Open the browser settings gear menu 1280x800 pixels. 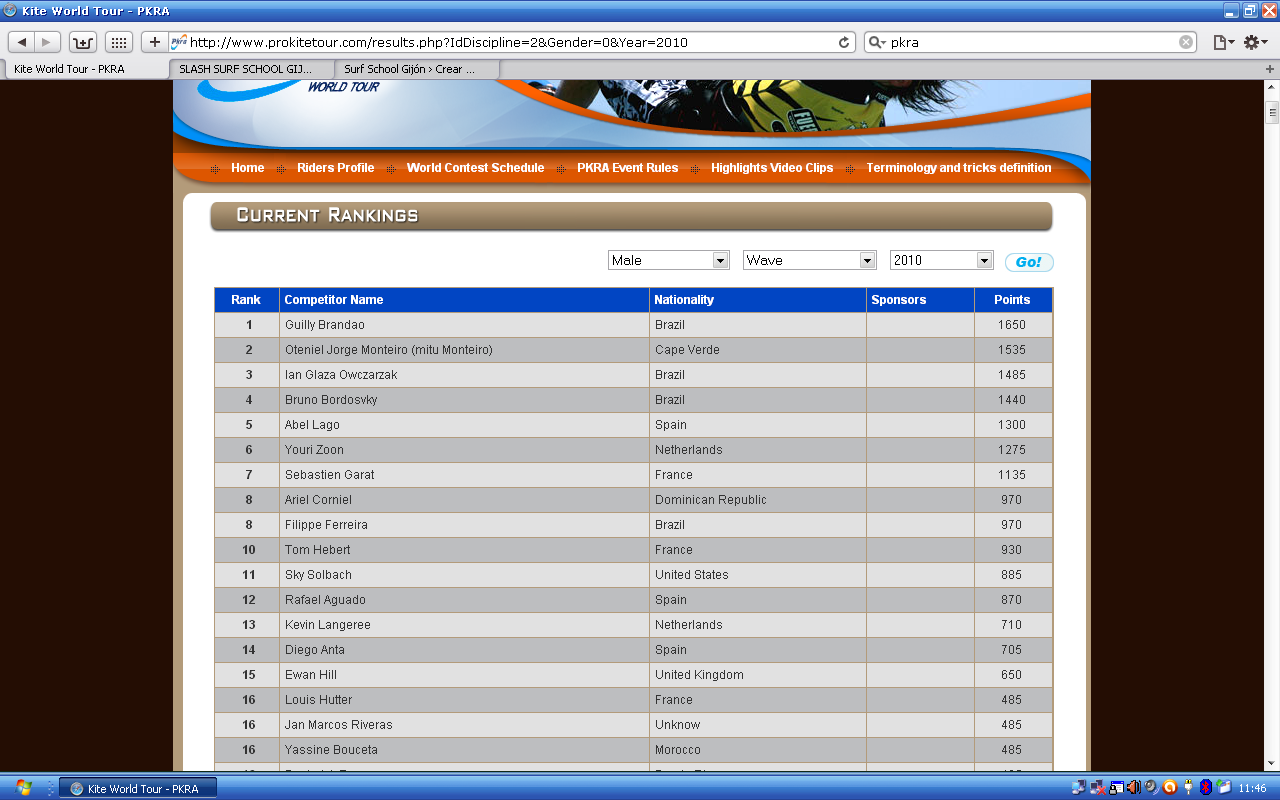point(1255,42)
